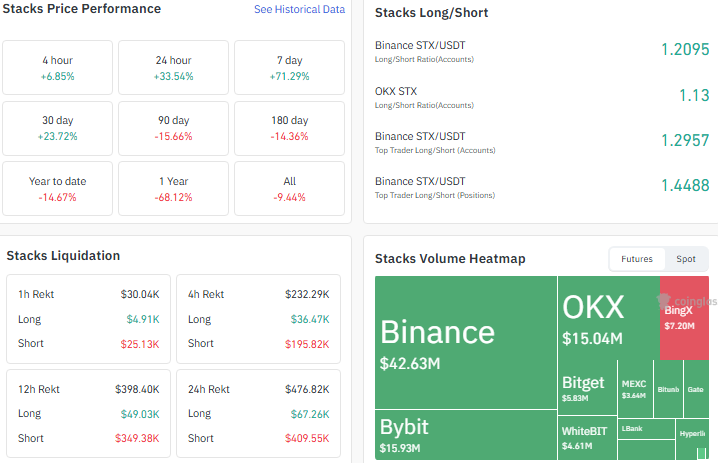Select the All performance card
Screen dimensions: 718x463
click(x=289, y=189)
